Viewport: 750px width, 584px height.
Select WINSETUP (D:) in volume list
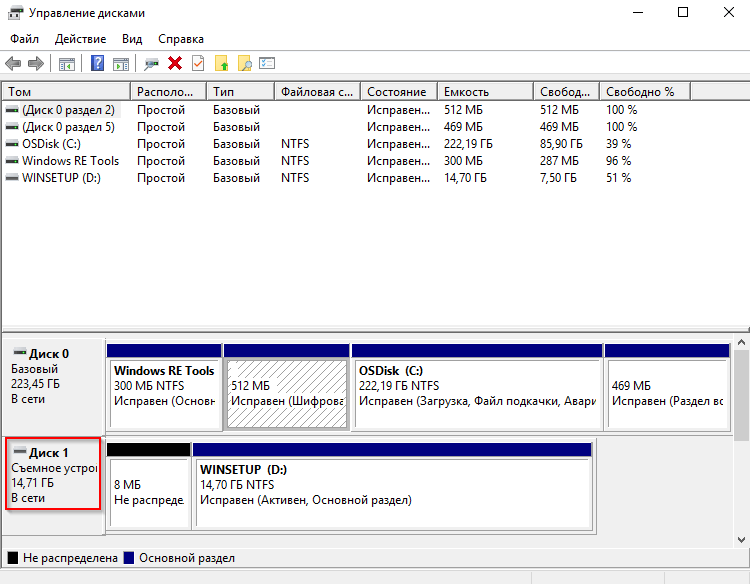tap(61, 178)
